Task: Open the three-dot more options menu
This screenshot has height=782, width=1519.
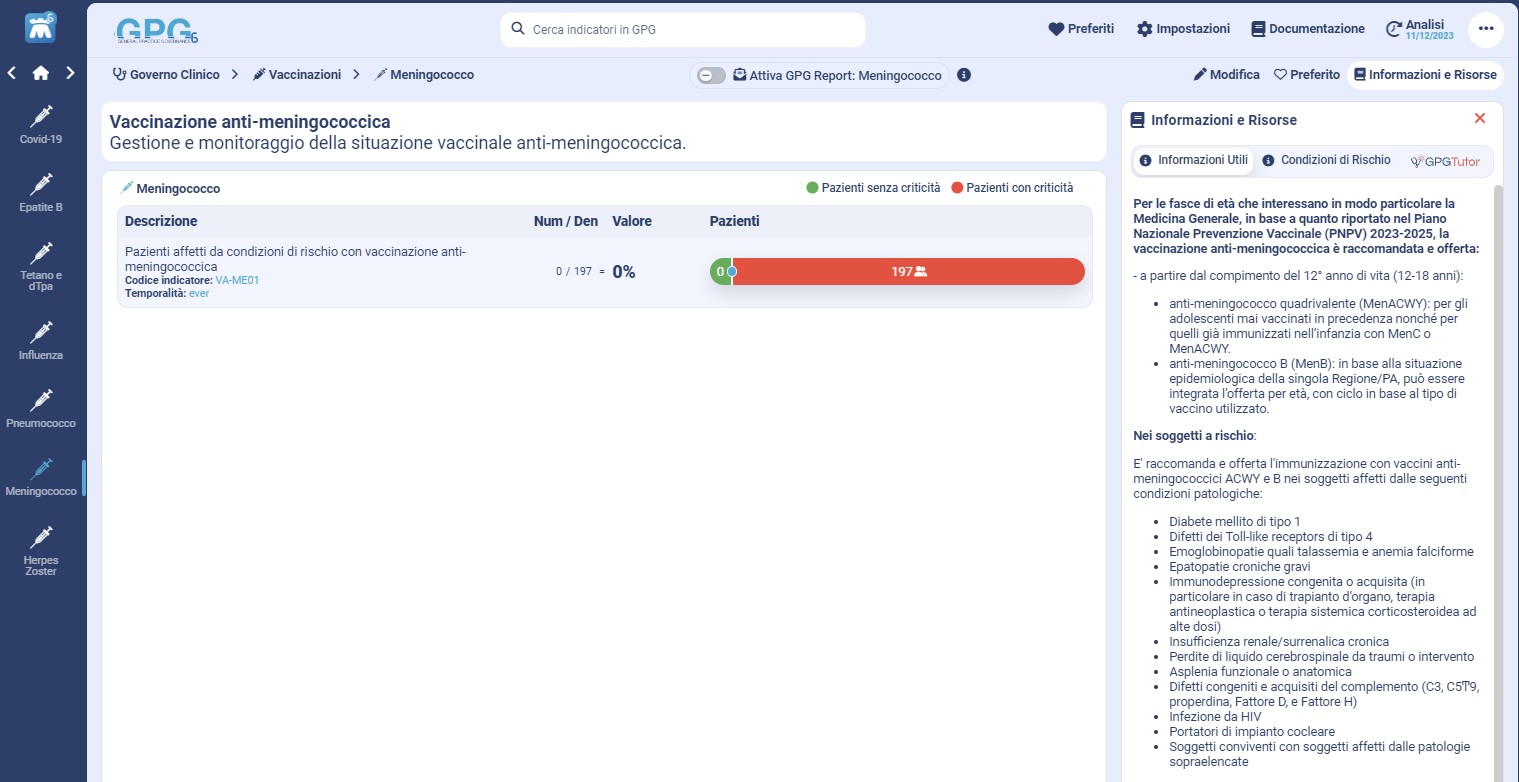Action: coord(1485,29)
